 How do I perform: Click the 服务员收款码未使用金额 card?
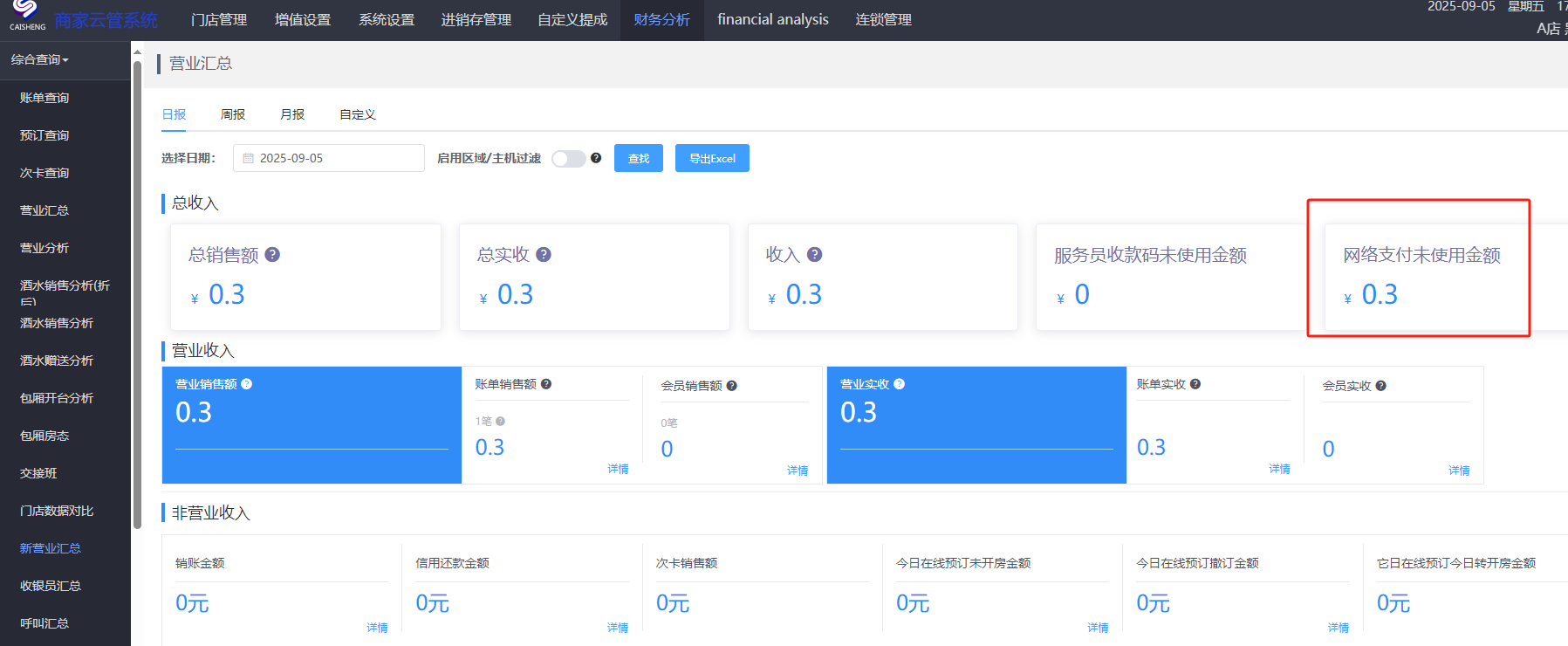pos(1171,277)
